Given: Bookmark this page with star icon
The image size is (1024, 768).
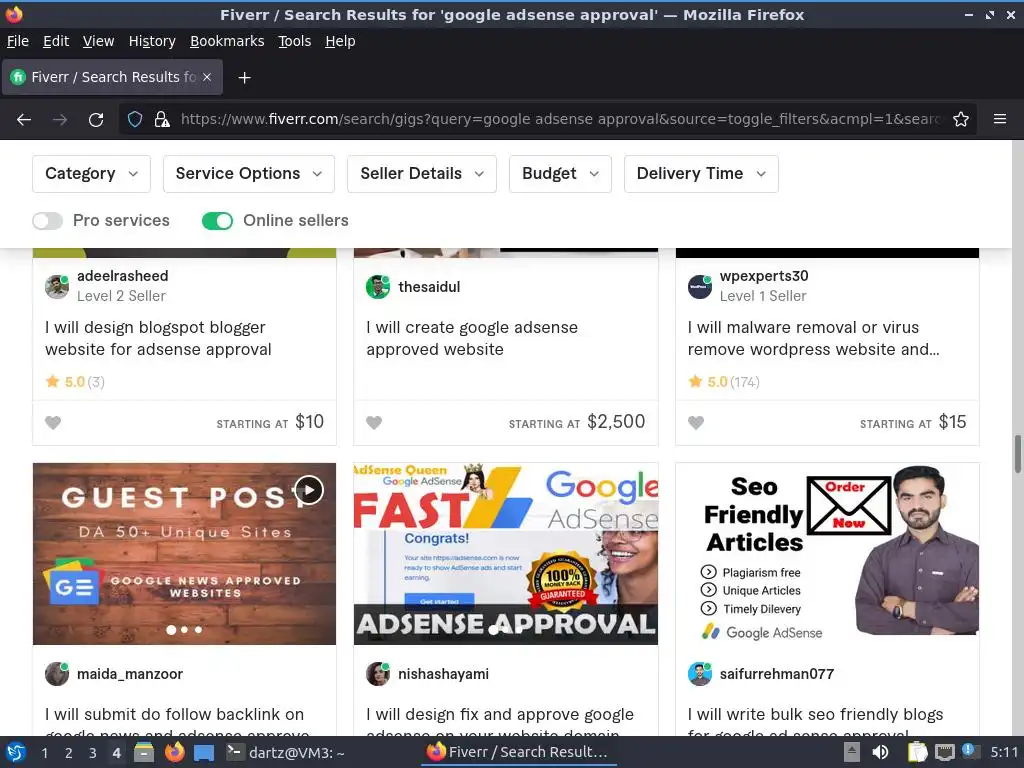Looking at the screenshot, I should coord(961,120).
